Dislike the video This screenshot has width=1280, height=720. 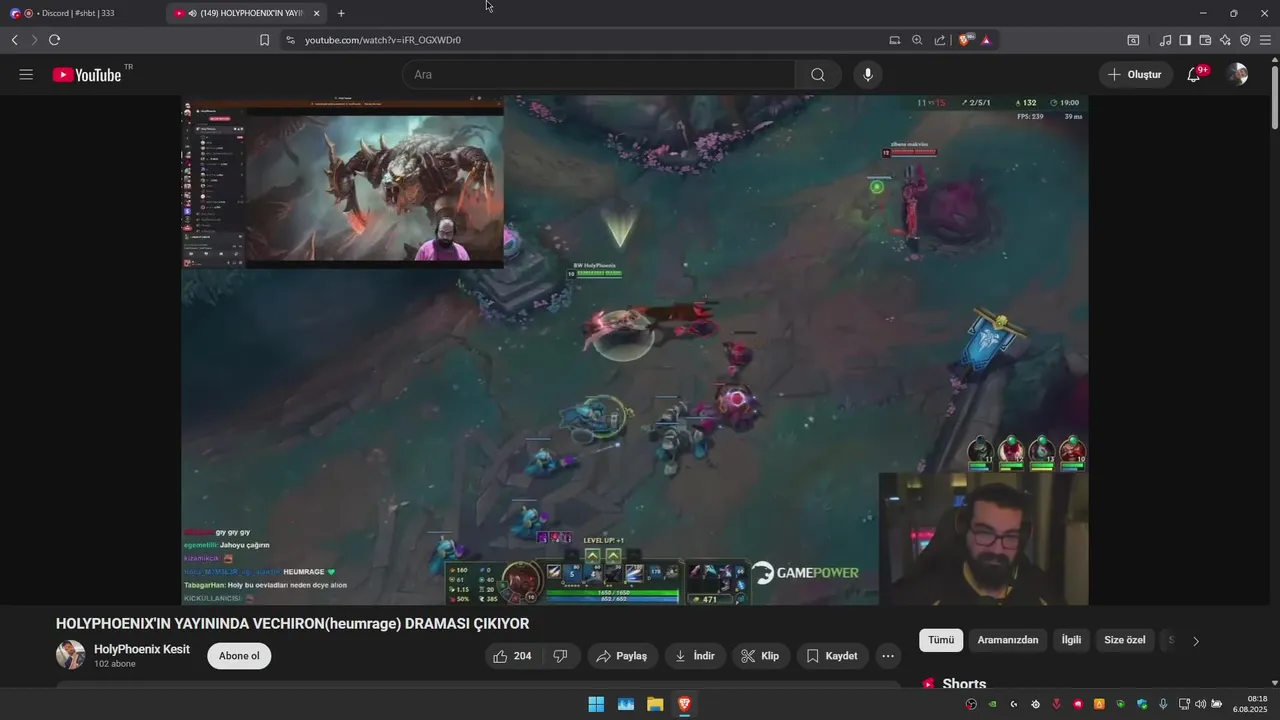click(560, 656)
